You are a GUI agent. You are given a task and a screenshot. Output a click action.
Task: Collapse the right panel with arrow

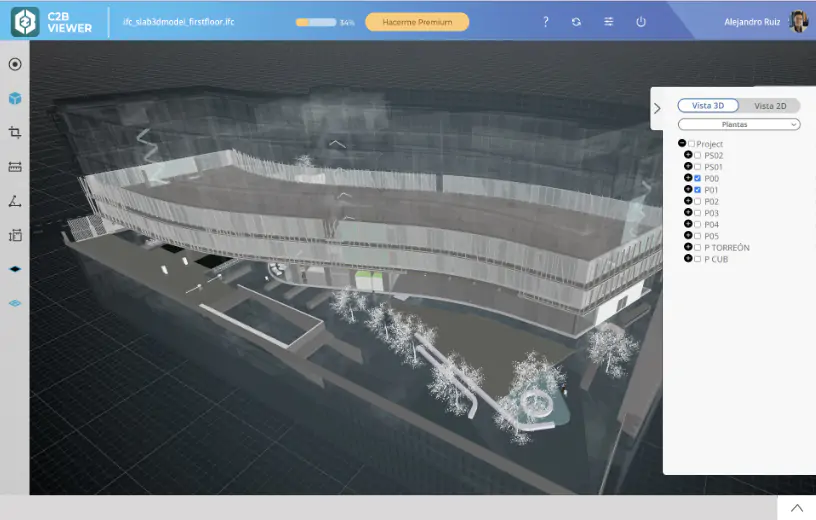657,108
